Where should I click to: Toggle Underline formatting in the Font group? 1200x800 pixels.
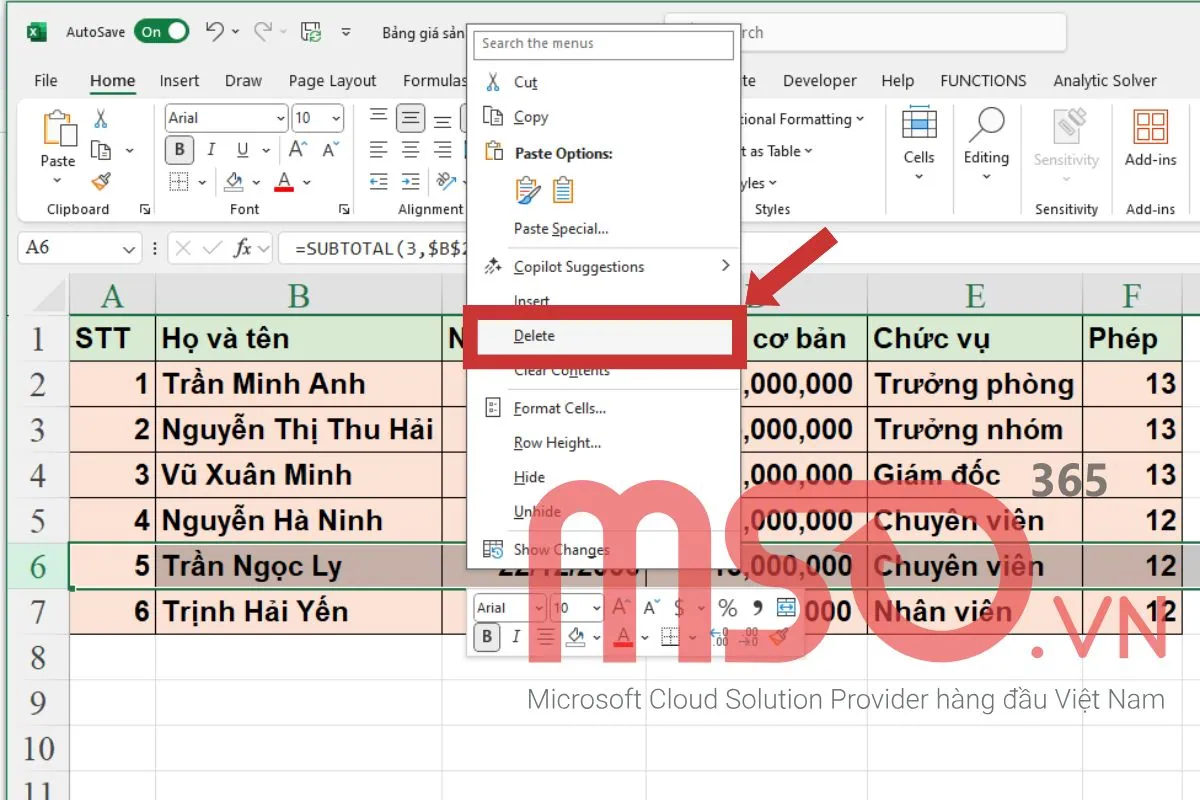coord(243,149)
